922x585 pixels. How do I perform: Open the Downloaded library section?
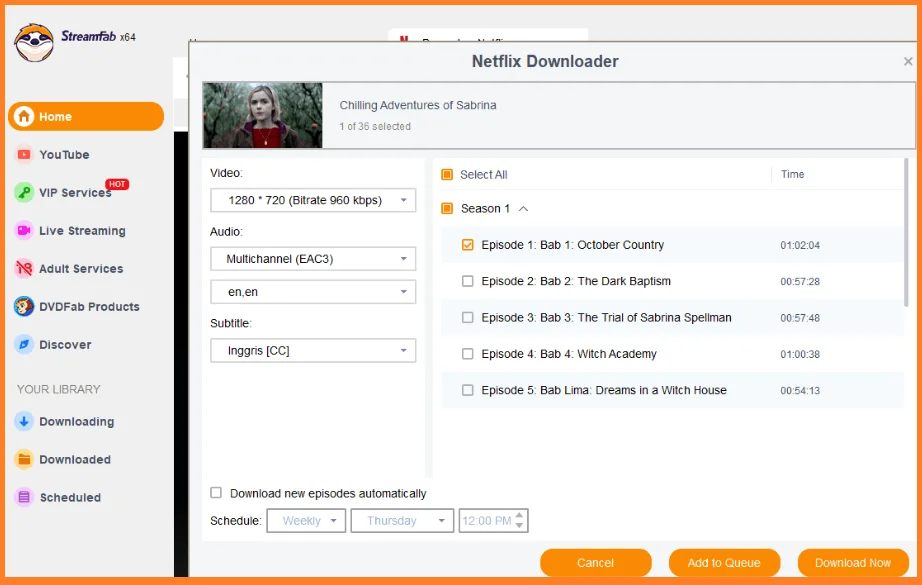tap(75, 459)
